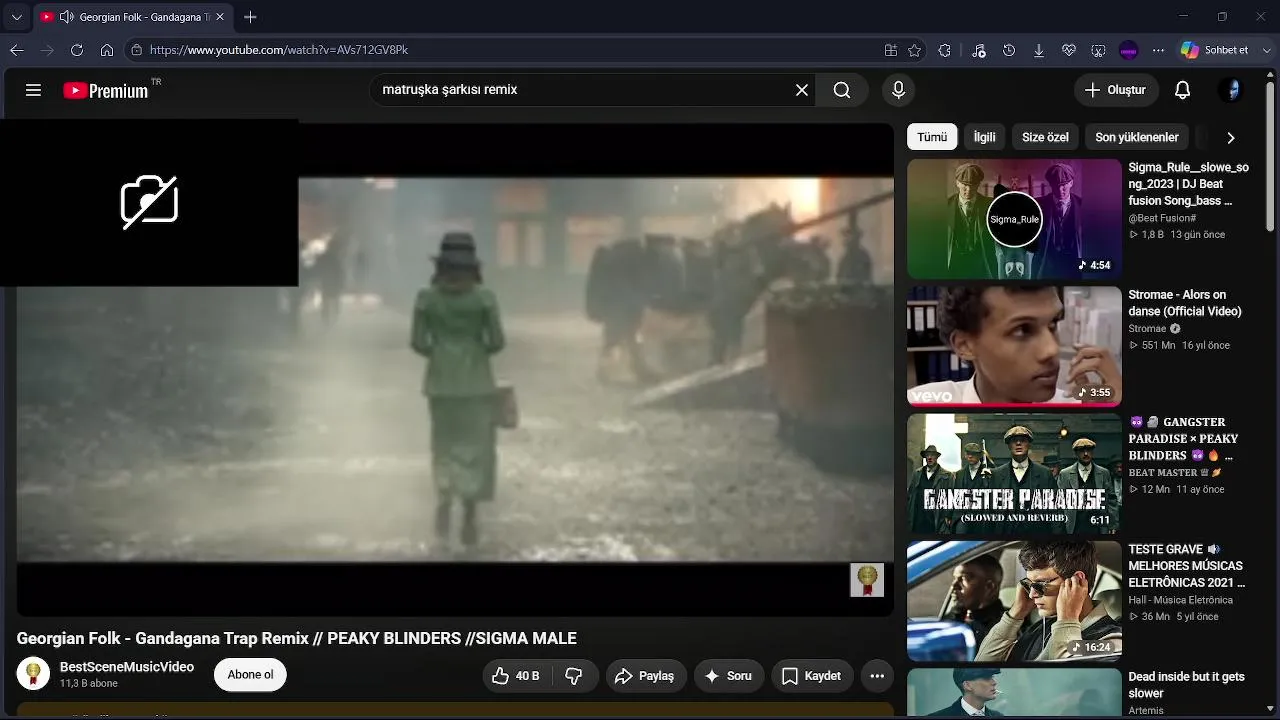The height and width of the screenshot is (720, 1280).
Task: Click the YouTube favicon in the tab
Action: [46, 17]
